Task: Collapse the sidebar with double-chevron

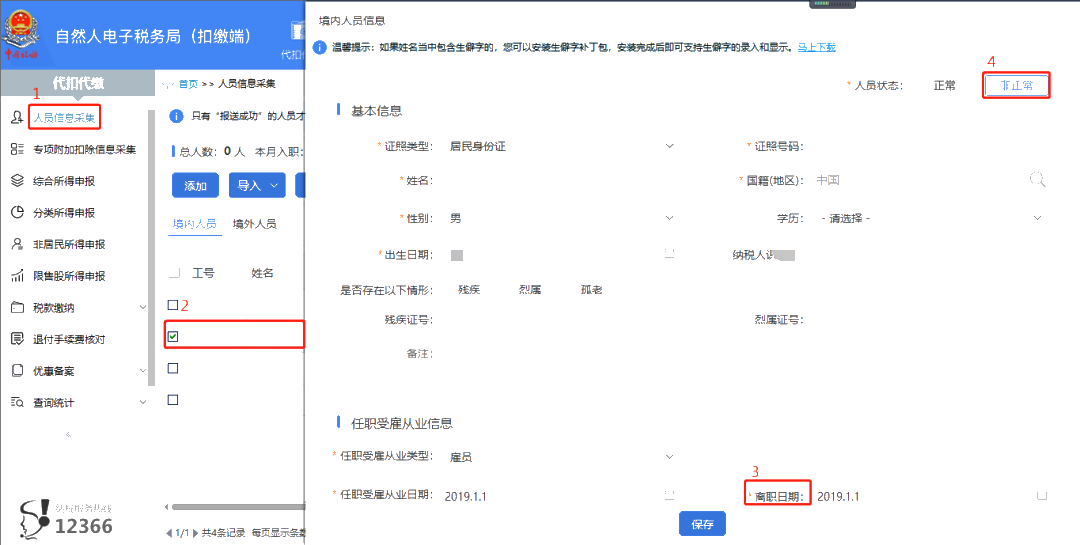Action: click(68, 435)
